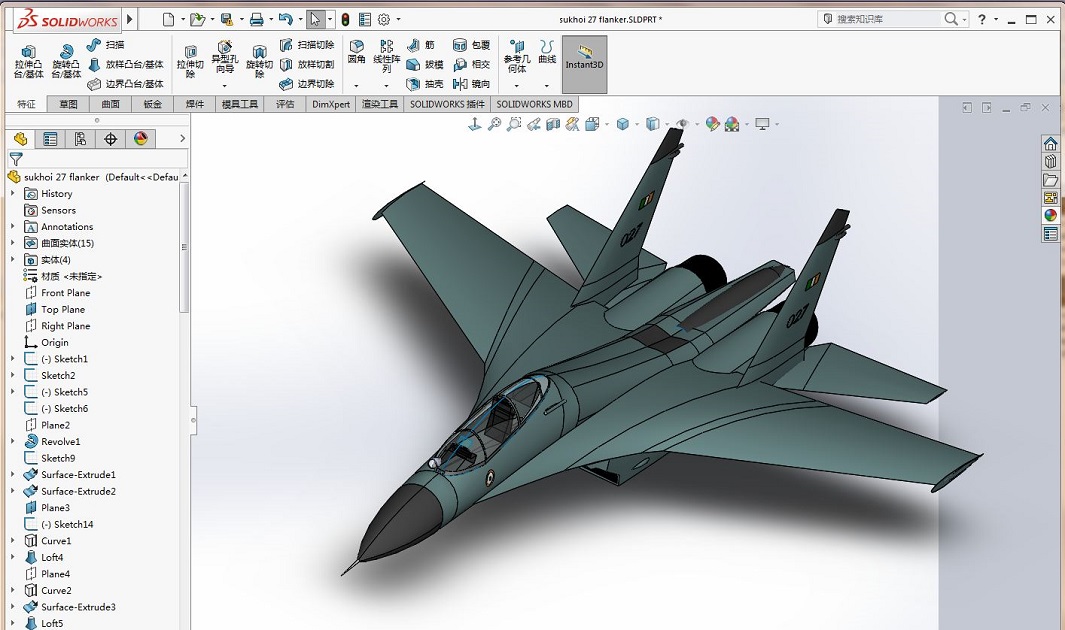Click the Revolved Cut (旋转切除) tool
The height and width of the screenshot is (630, 1065).
(259, 61)
